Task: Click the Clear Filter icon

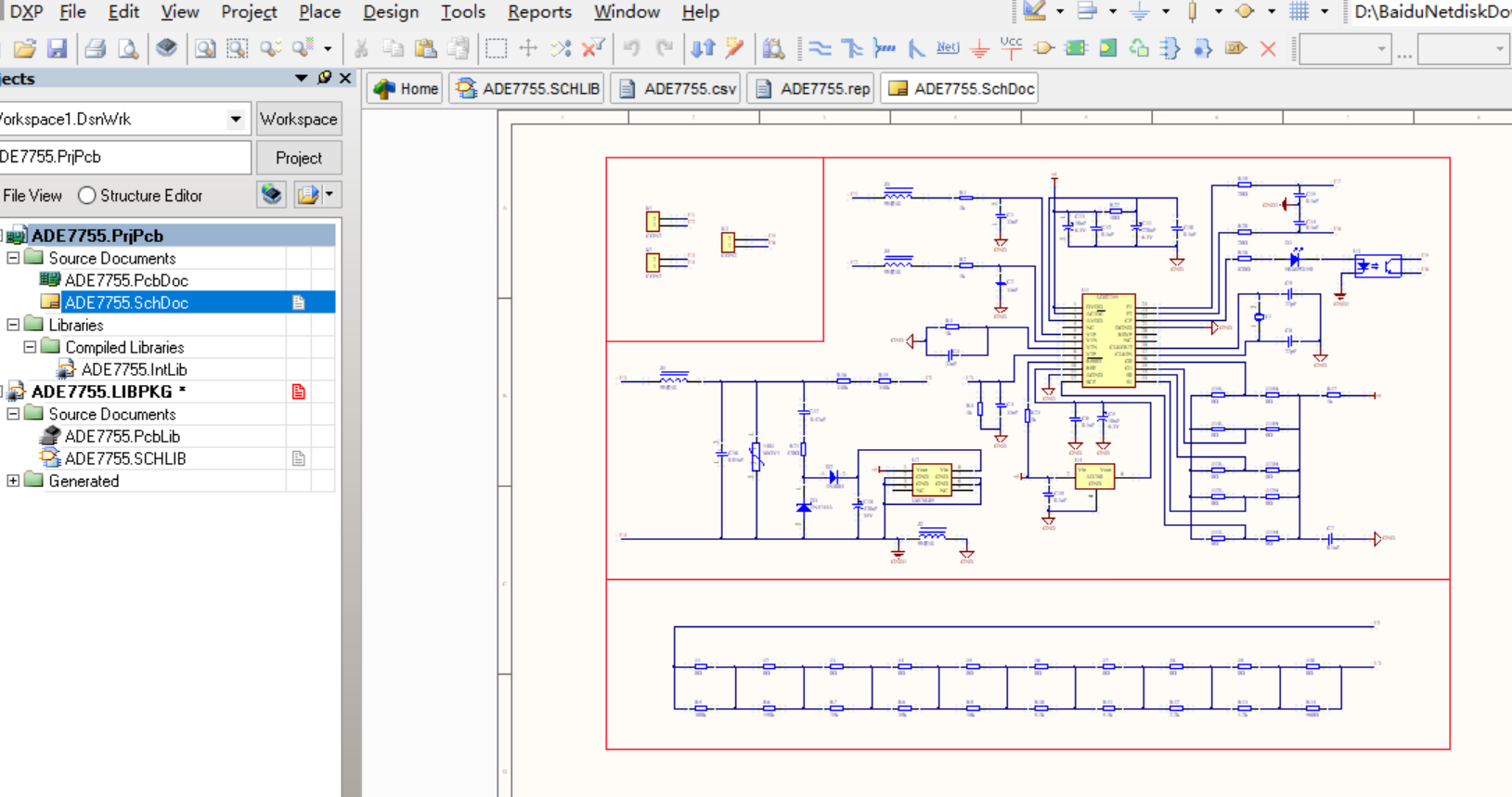Action: click(x=593, y=48)
